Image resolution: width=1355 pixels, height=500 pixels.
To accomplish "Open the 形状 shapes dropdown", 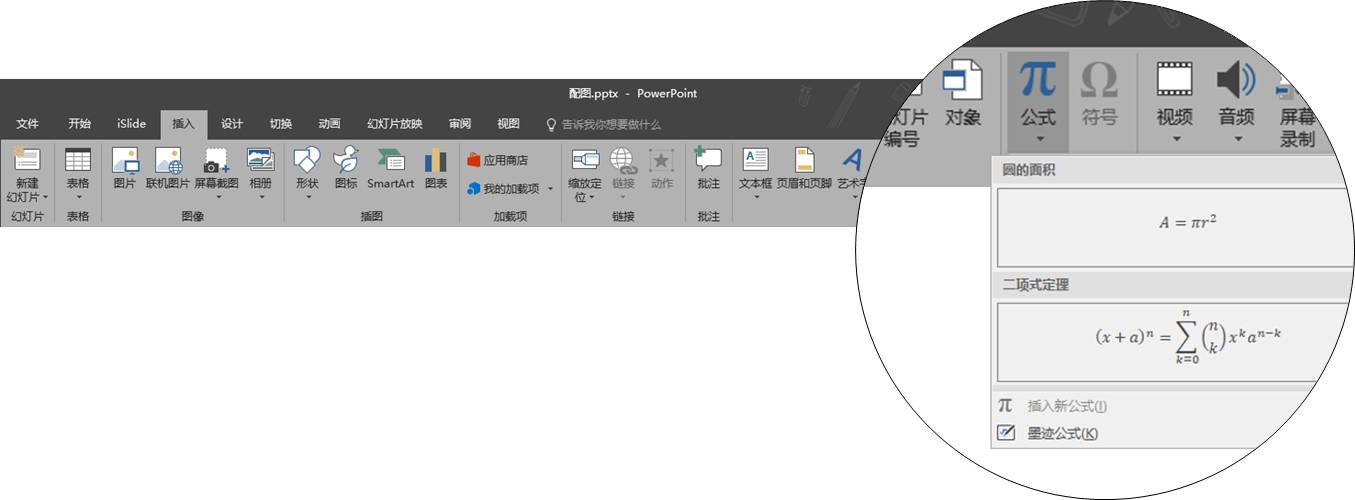I will click(307, 197).
